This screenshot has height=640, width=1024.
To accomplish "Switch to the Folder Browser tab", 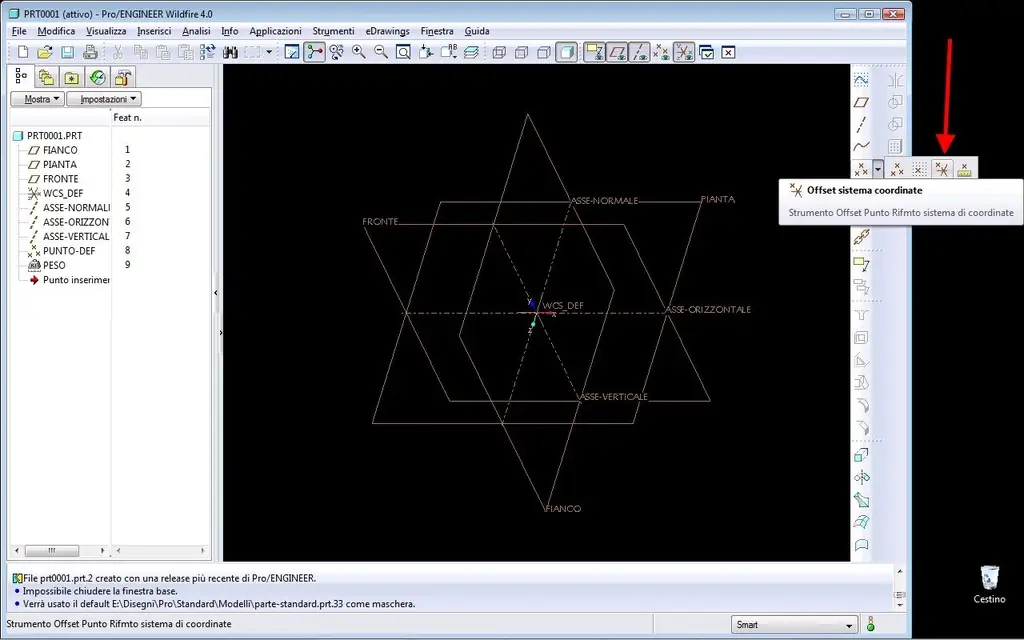I will [46, 77].
